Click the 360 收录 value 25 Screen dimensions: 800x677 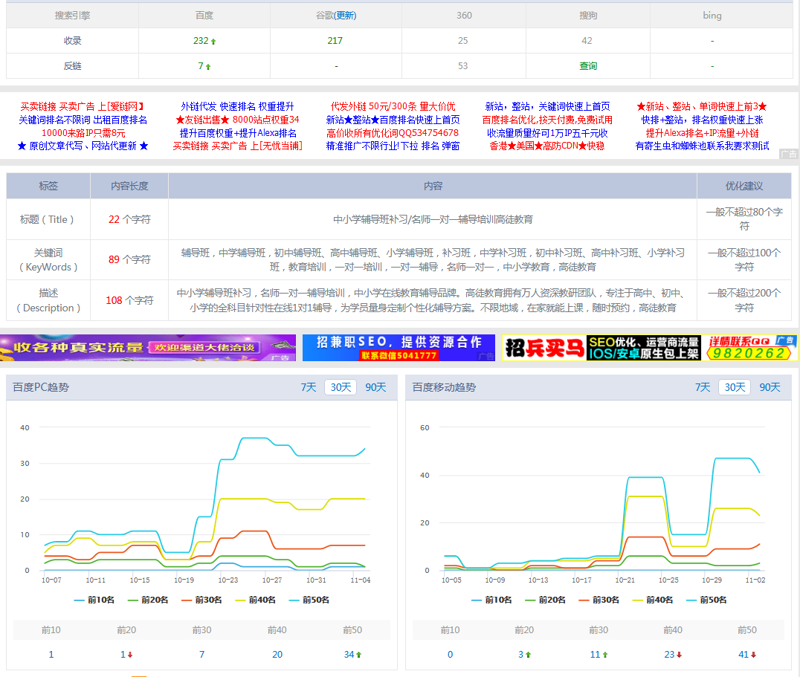tap(463, 41)
